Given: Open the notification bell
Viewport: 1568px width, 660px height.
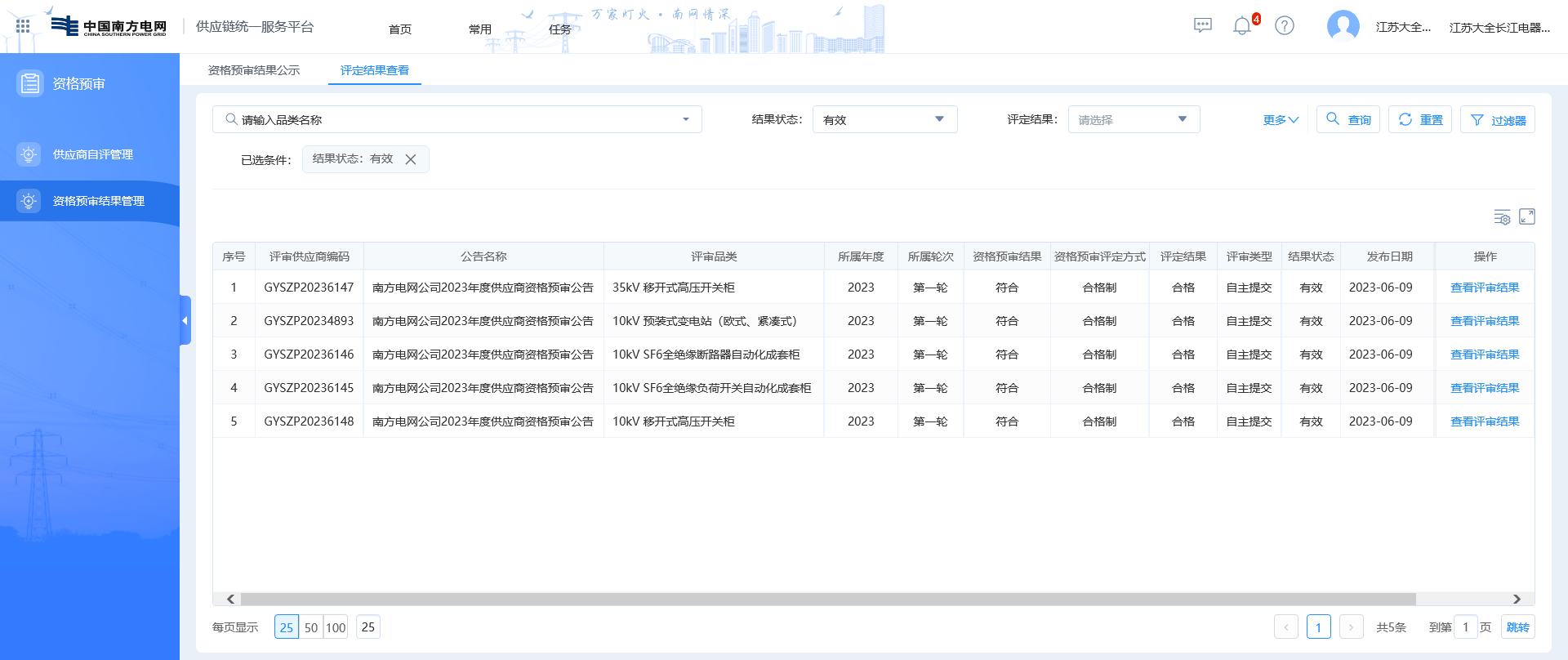Looking at the screenshot, I should (1241, 26).
